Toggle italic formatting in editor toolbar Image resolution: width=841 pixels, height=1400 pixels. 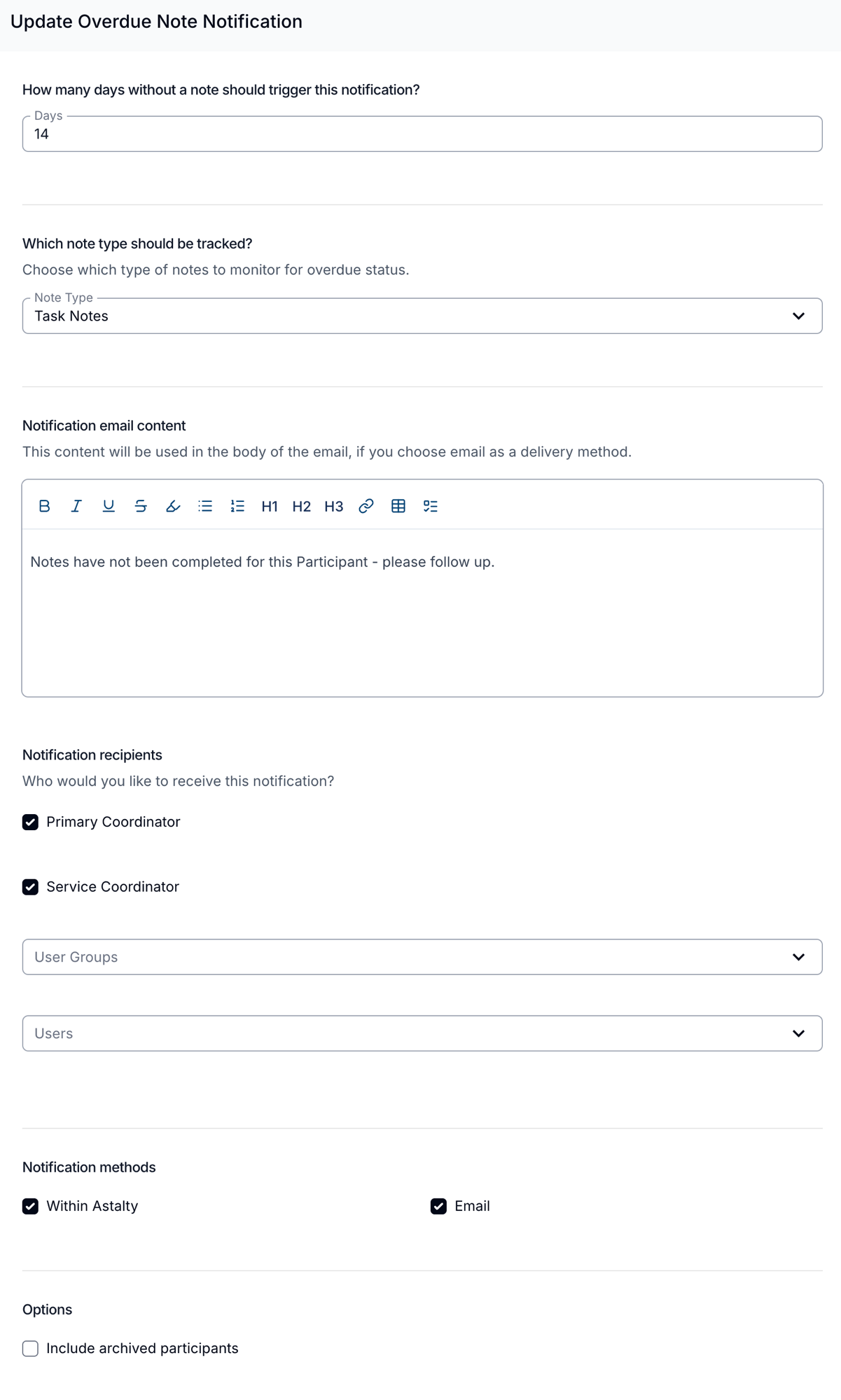tap(76, 506)
